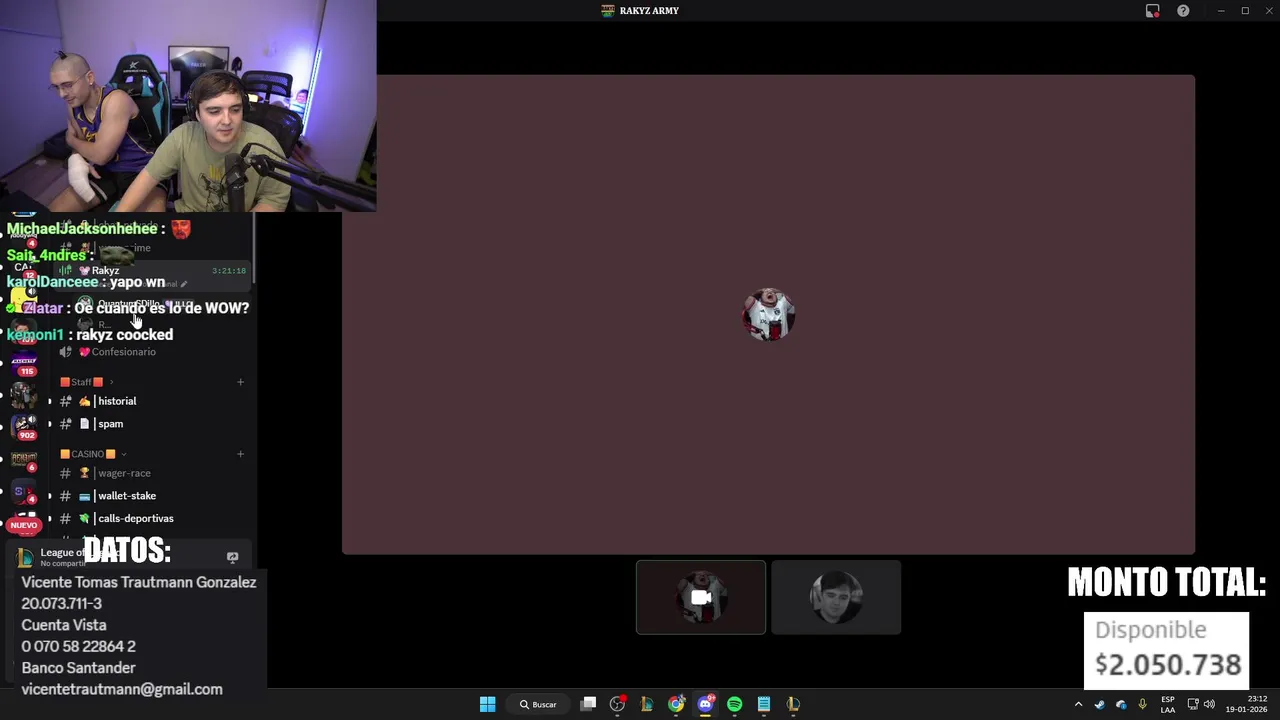The image size is (1280, 720).
Task: Open the Discord inbox icon in the title bar
Action: (x=1153, y=11)
